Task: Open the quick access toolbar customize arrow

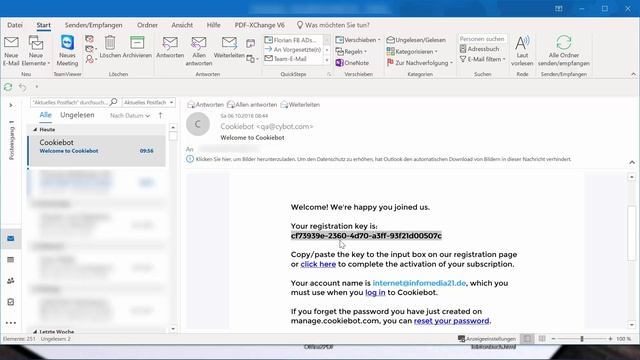Action: click(x=37, y=87)
